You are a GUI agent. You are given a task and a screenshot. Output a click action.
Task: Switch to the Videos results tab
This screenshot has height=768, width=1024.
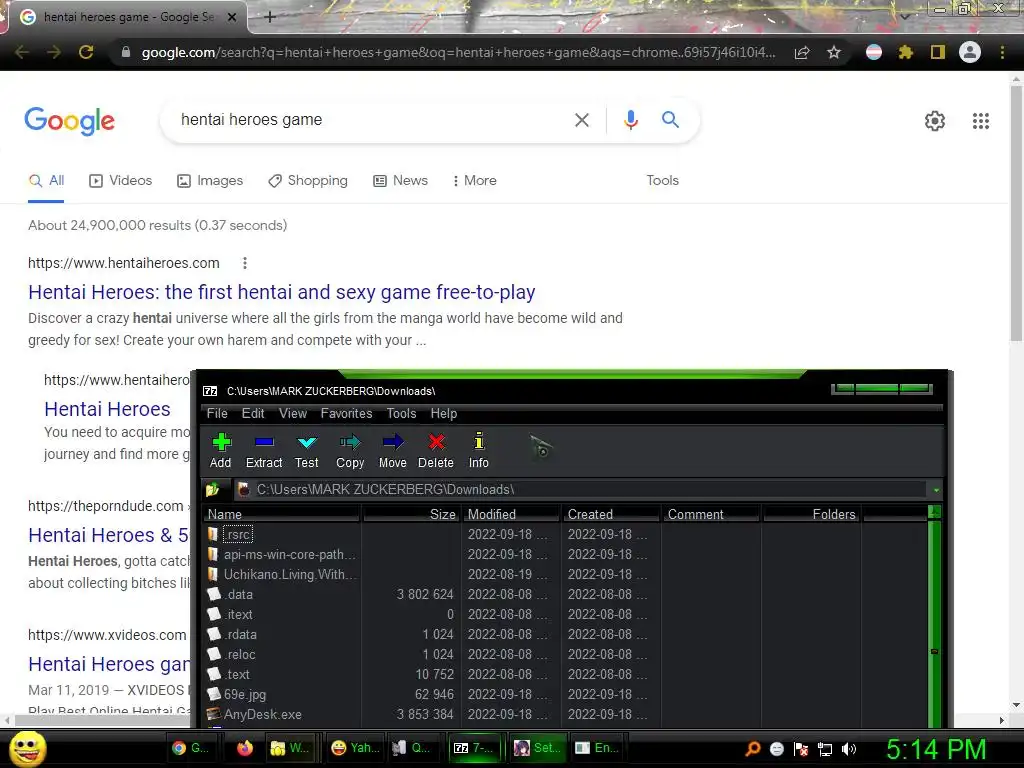(x=121, y=181)
